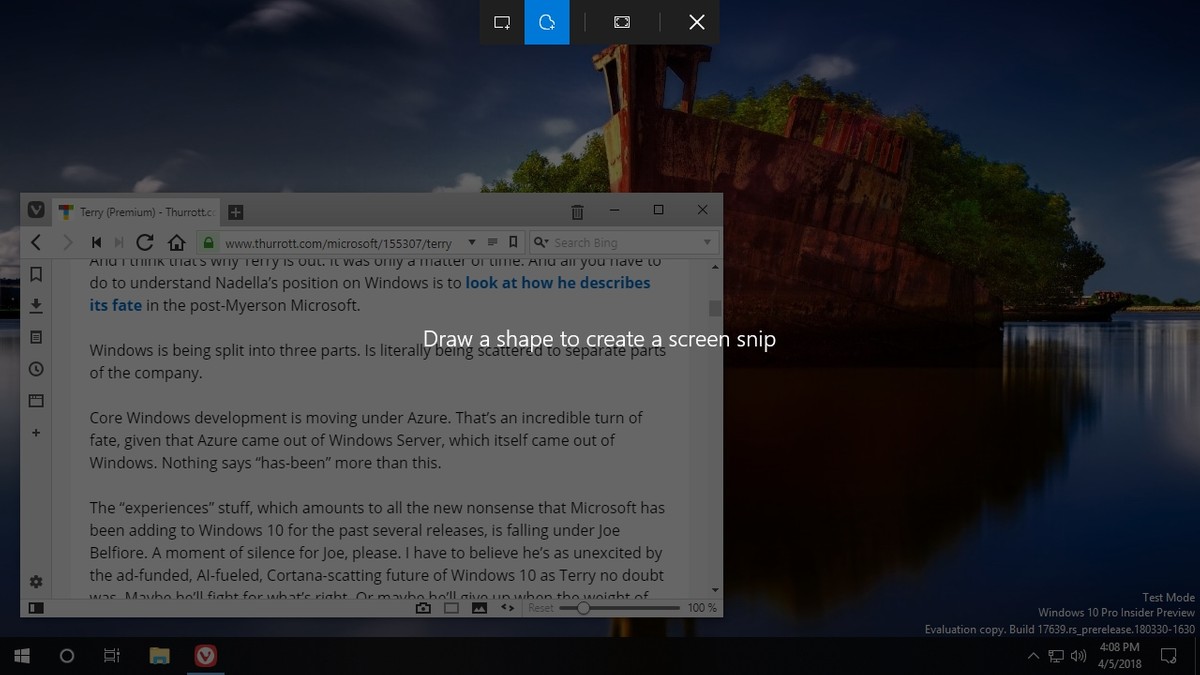The height and width of the screenshot is (675, 1200).
Task: Reload the page in Vivaldi
Action: click(145, 242)
